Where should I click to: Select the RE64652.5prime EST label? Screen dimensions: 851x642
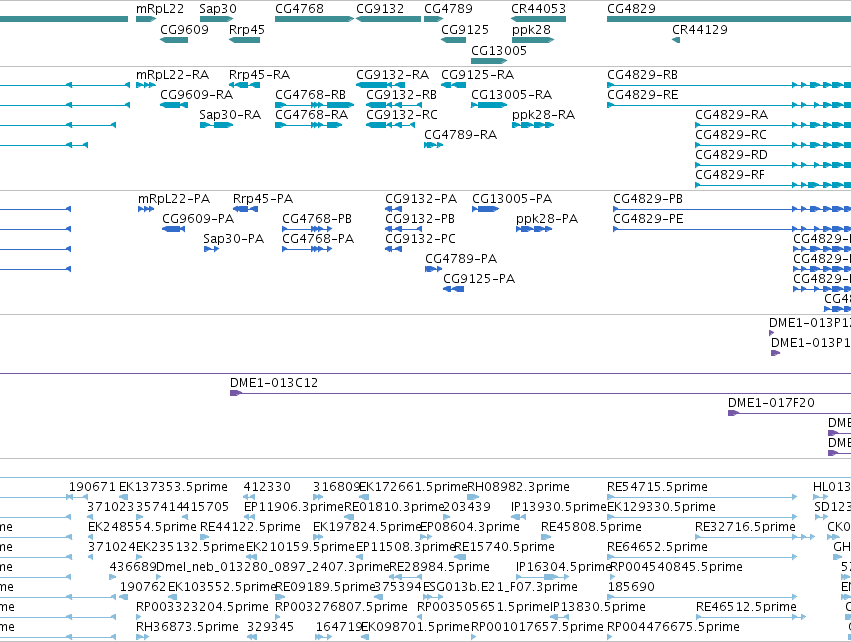(657, 547)
